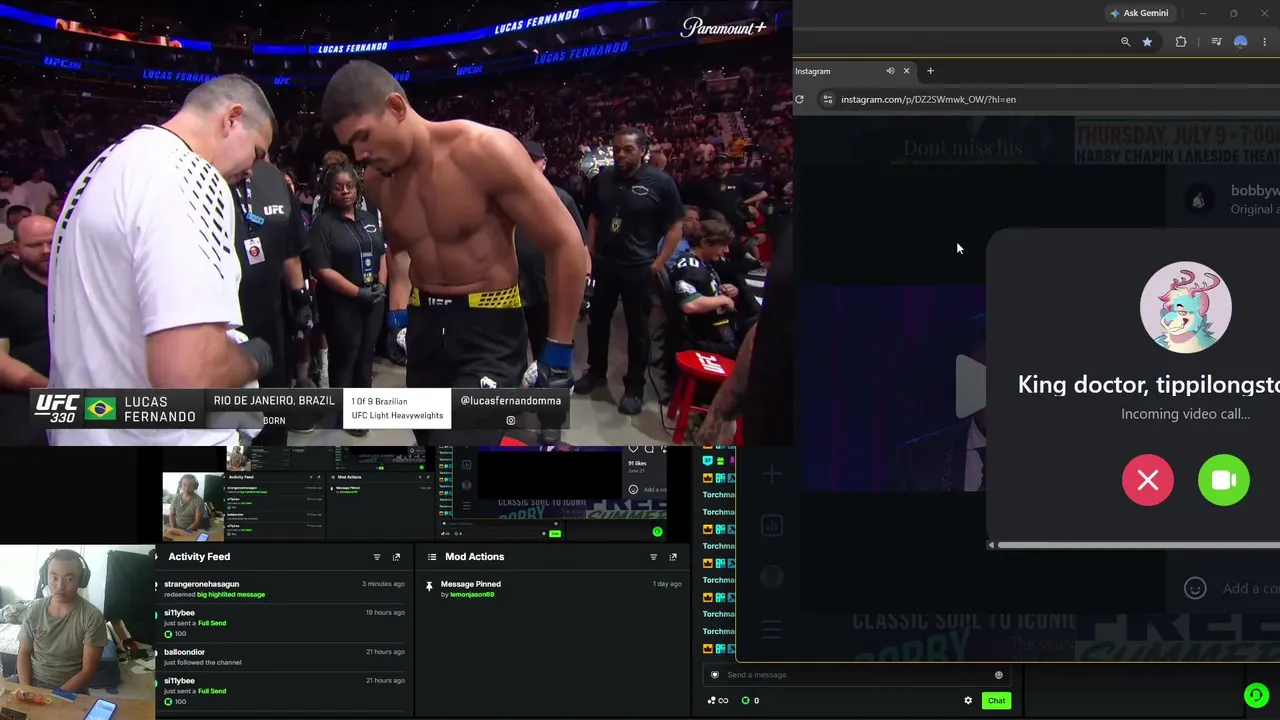Image resolution: width=1280 pixels, height=720 pixels.
Task: Click the instagram.com address bar URL
Action: point(928,99)
